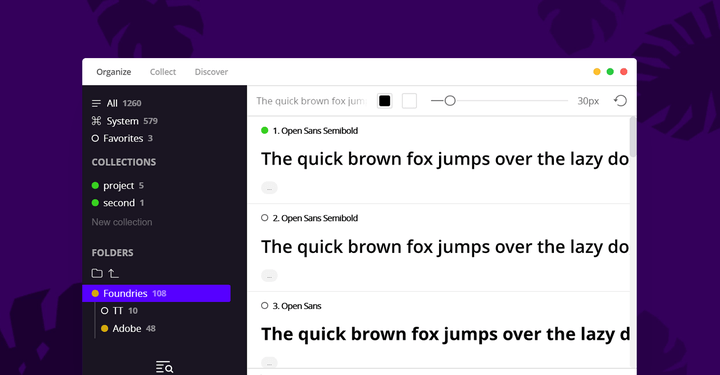The image size is (720, 375).
Task: Open the Collect tab
Action: tap(163, 72)
